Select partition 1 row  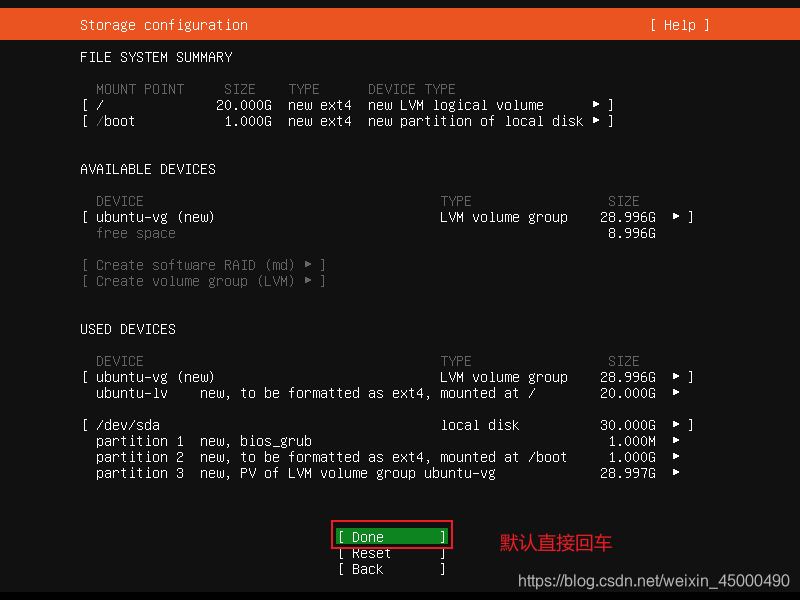387,441
